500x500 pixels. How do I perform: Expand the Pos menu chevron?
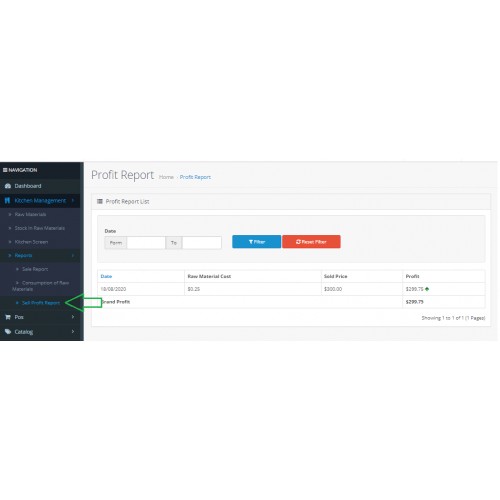(x=73, y=317)
